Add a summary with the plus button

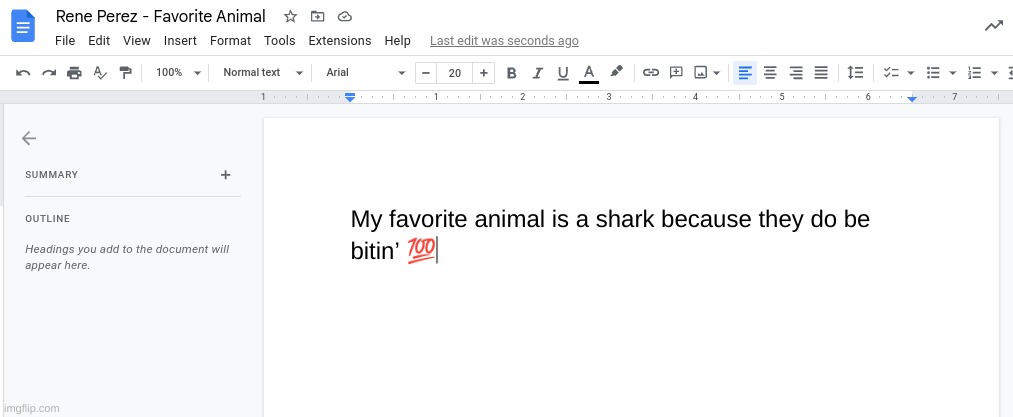[225, 175]
